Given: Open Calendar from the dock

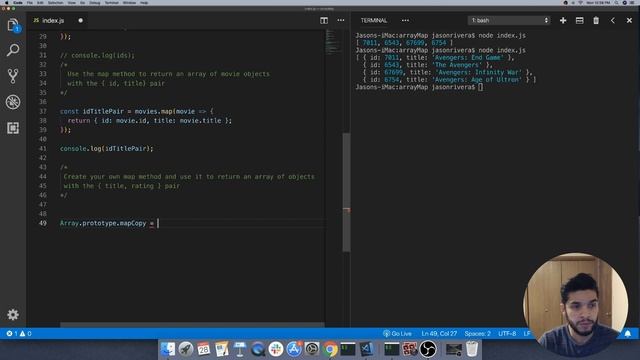Looking at the screenshot, I should (x=203, y=349).
